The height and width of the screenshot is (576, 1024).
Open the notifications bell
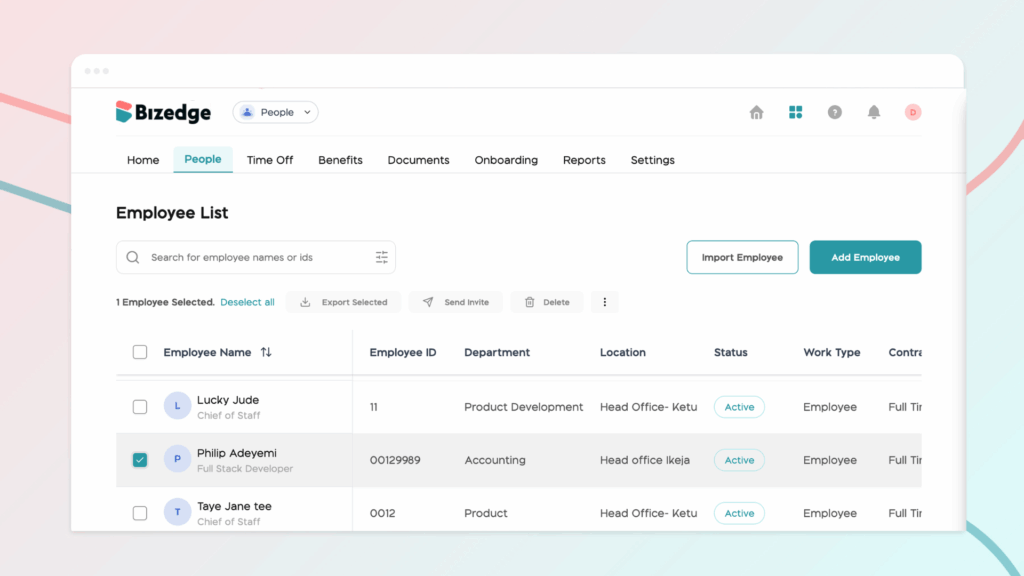(873, 113)
